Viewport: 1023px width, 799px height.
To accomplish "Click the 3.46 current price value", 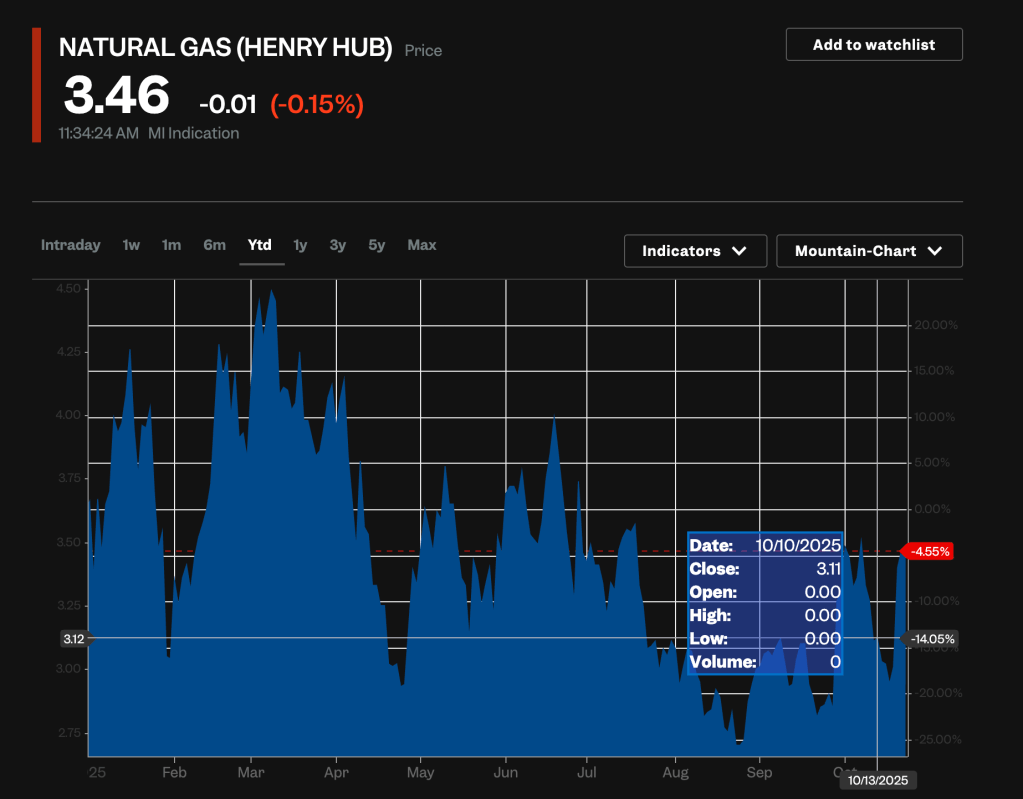I will (x=117, y=97).
